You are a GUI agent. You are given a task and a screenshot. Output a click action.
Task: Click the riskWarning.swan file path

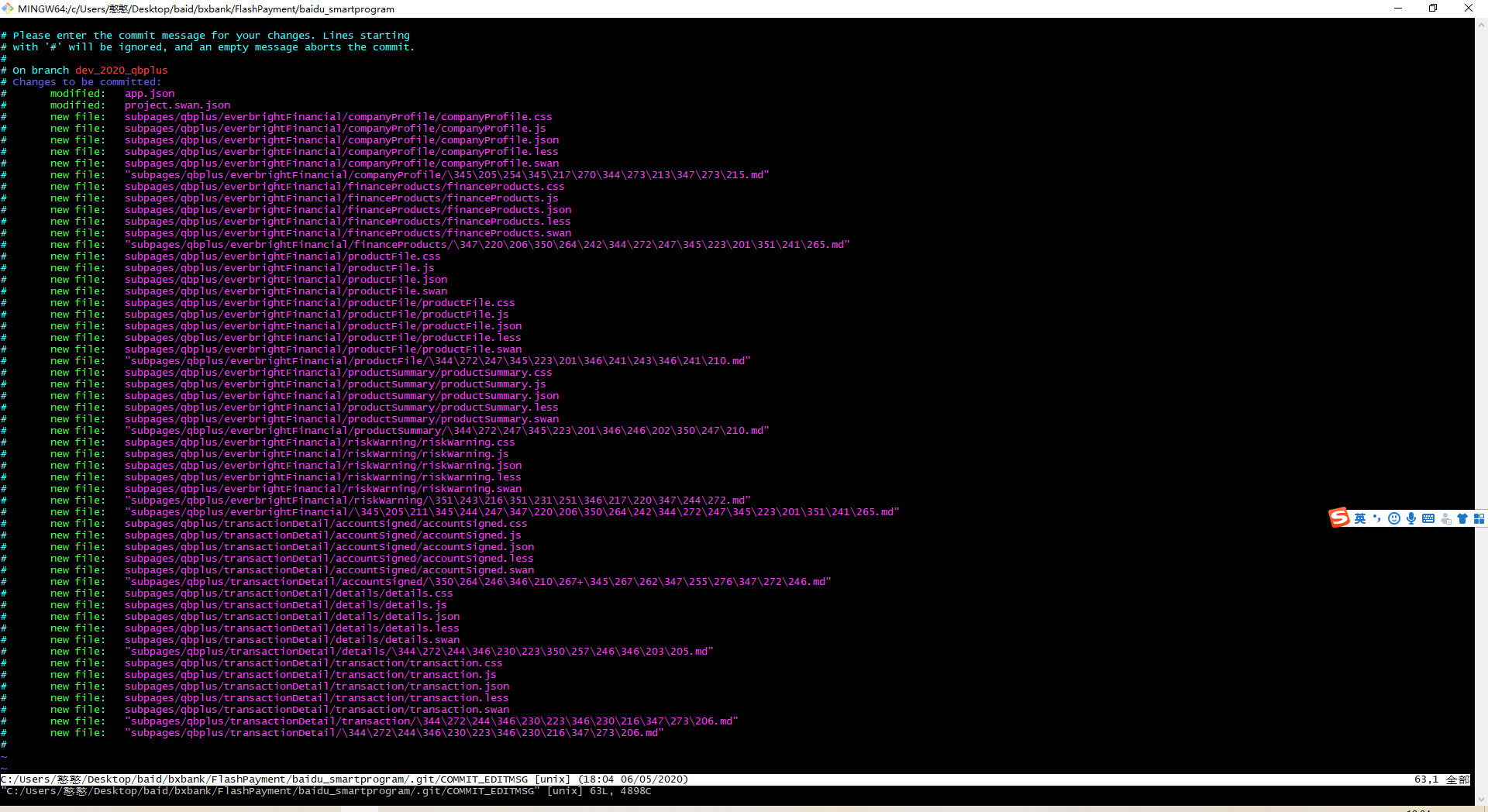[323, 489]
